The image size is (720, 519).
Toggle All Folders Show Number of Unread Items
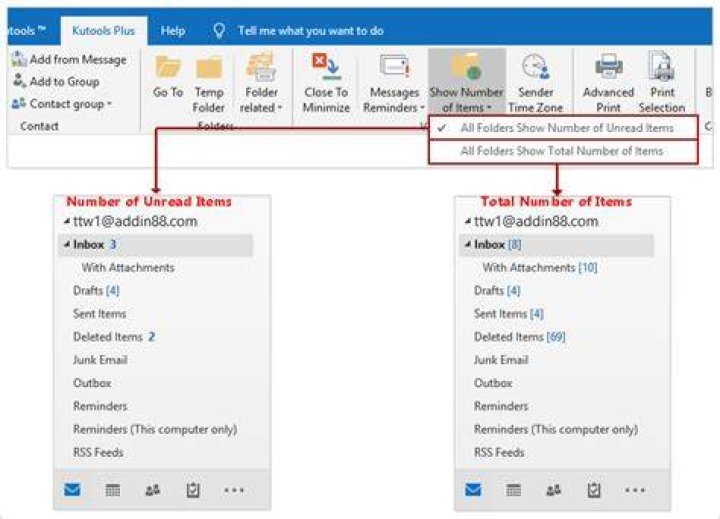(x=563, y=128)
